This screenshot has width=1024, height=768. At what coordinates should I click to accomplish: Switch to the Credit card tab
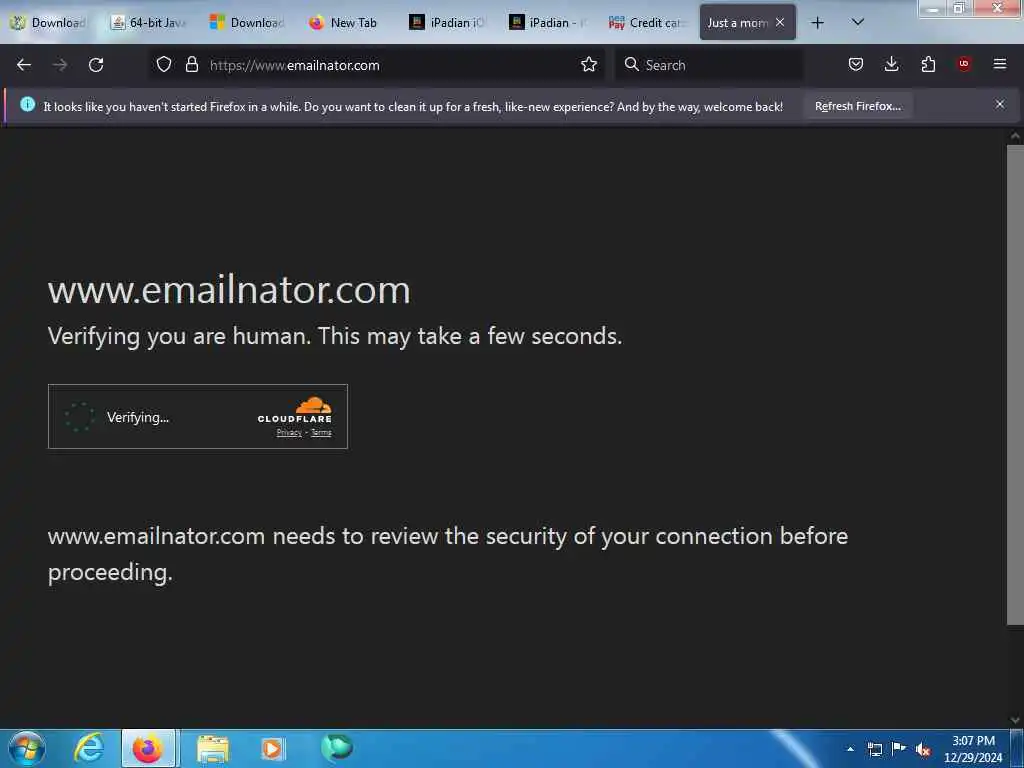[647, 23]
